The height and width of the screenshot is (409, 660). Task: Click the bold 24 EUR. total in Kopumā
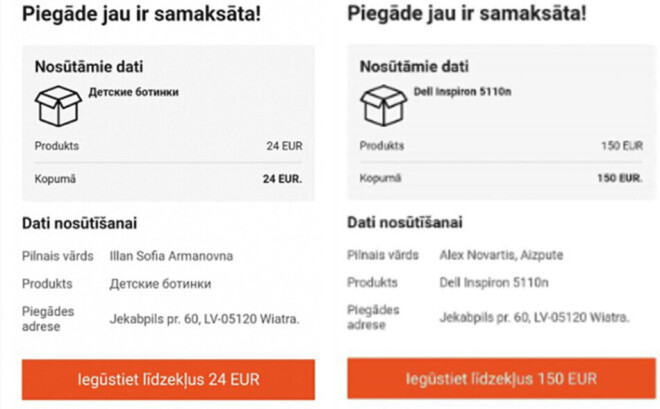(282, 179)
